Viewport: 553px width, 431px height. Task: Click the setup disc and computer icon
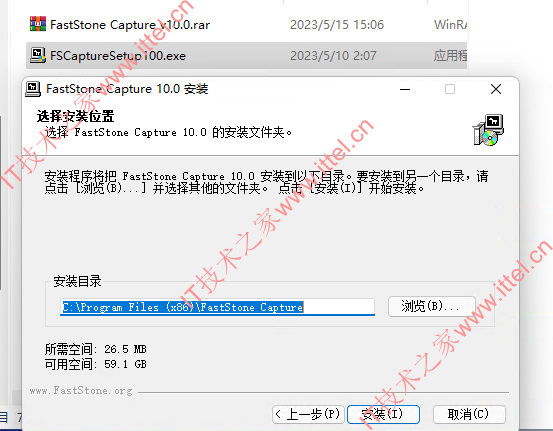pyautogui.click(x=488, y=130)
